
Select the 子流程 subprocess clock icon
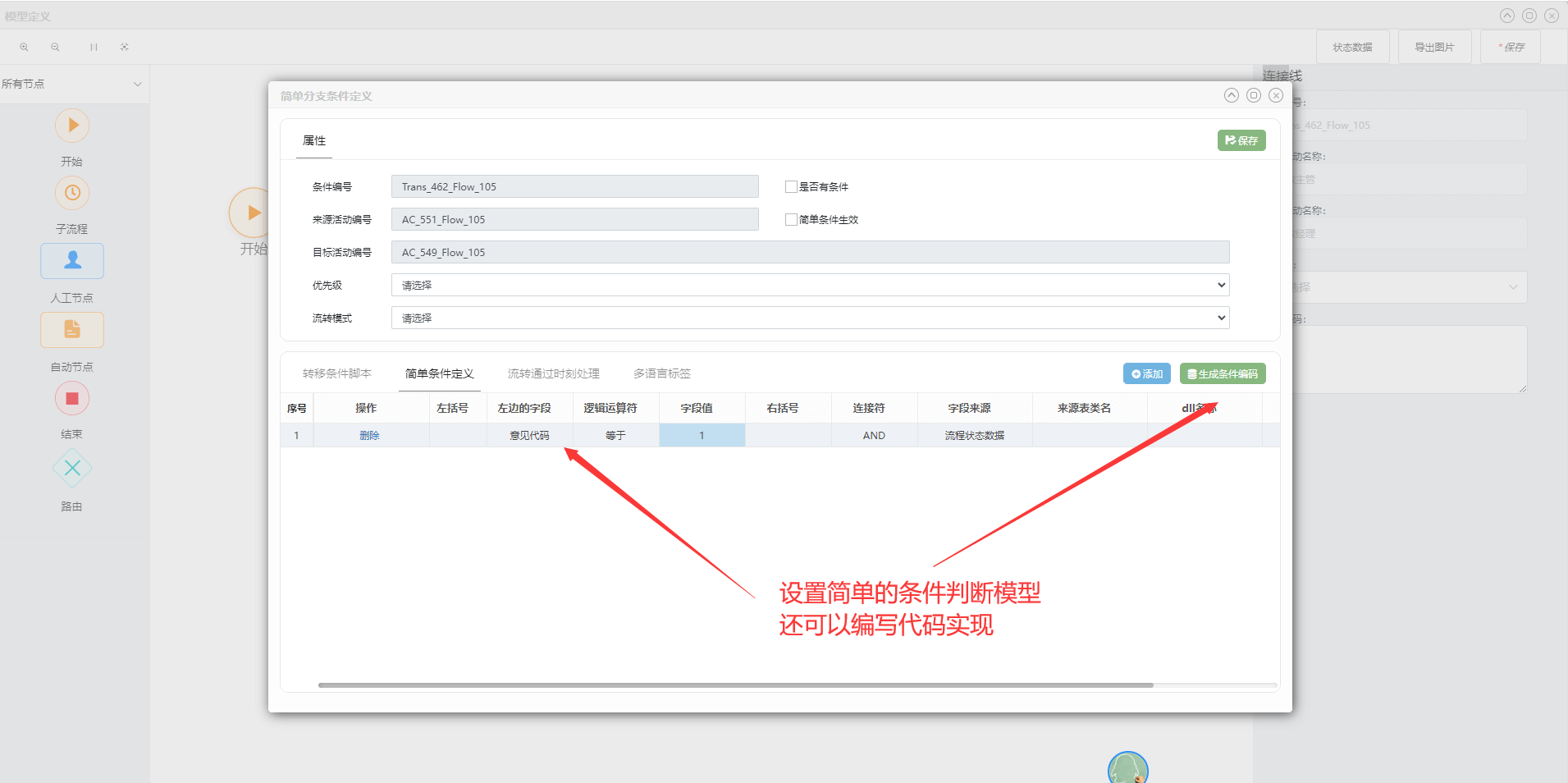point(72,194)
